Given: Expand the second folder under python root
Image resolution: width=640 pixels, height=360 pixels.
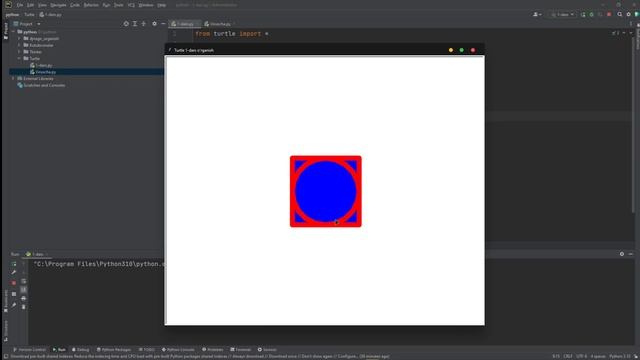Looking at the screenshot, I should (19, 45).
